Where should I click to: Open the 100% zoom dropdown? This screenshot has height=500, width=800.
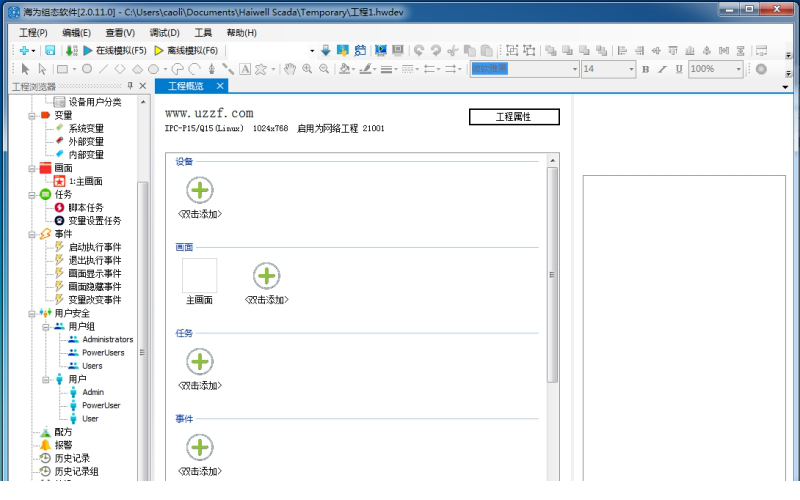[738, 69]
